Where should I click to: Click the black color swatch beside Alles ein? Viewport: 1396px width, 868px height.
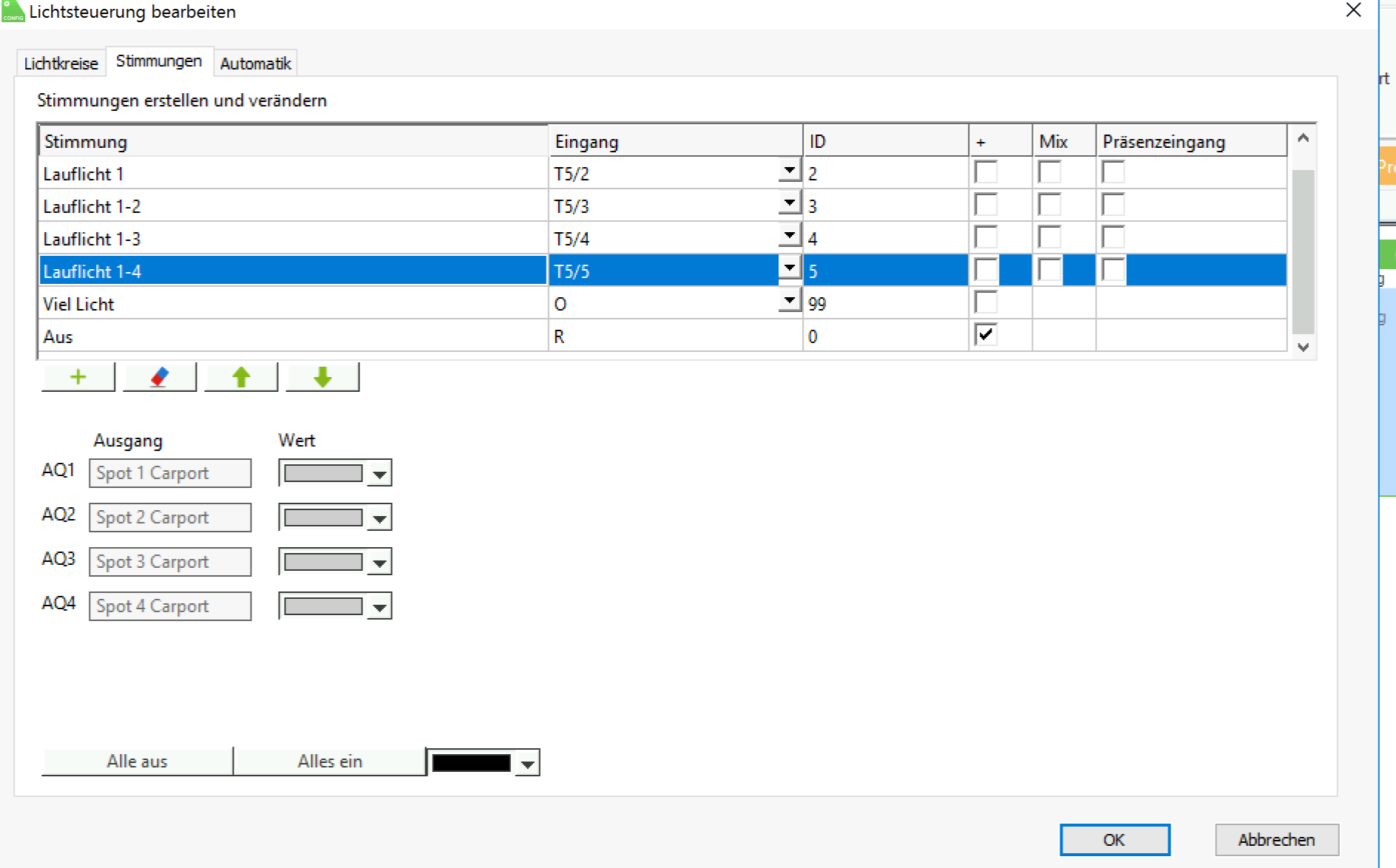[x=471, y=763]
